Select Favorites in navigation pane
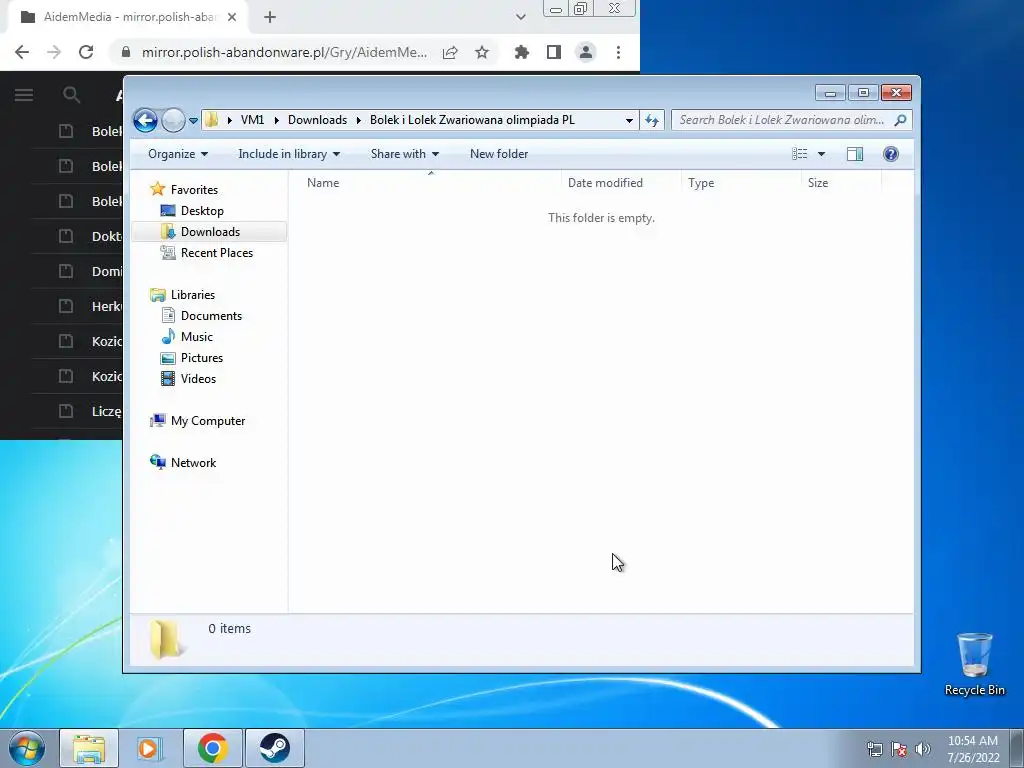Screen dimensions: 1024x768 point(194,189)
